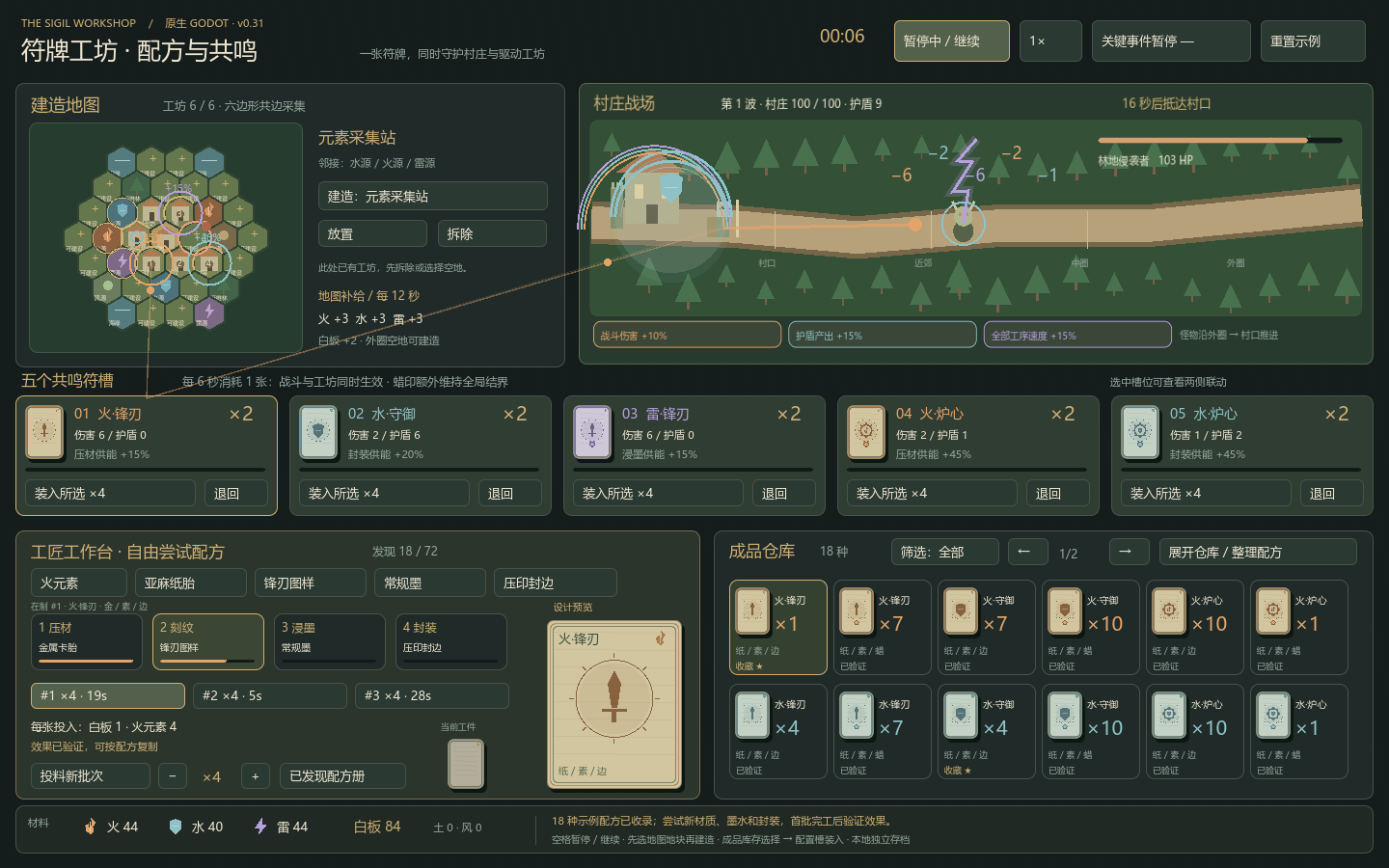Toggle 关键事件暂停 auto-pause setting
The width and height of the screenshot is (1389, 868).
tap(1171, 41)
